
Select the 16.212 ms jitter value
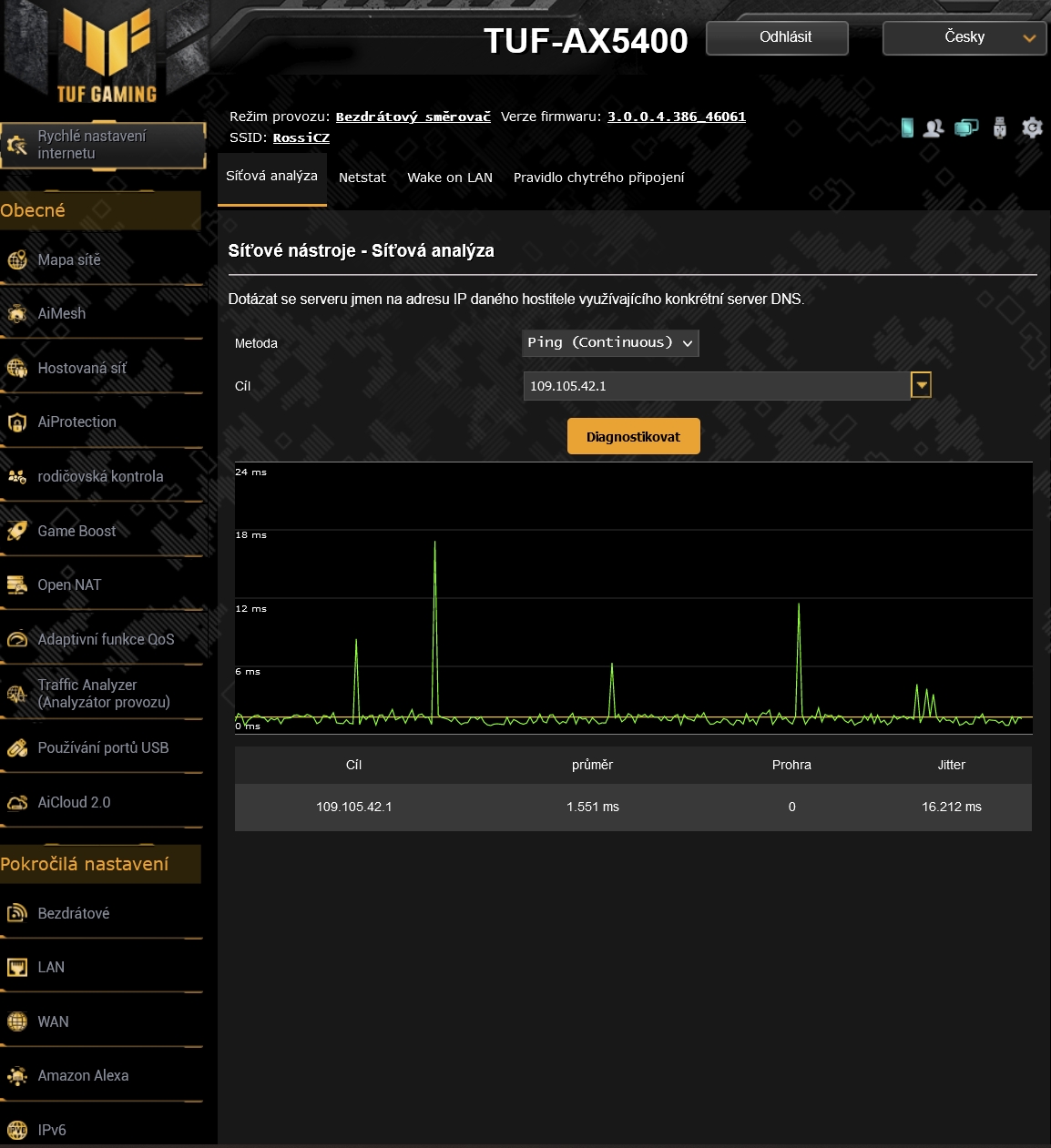click(x=952, y=808)
